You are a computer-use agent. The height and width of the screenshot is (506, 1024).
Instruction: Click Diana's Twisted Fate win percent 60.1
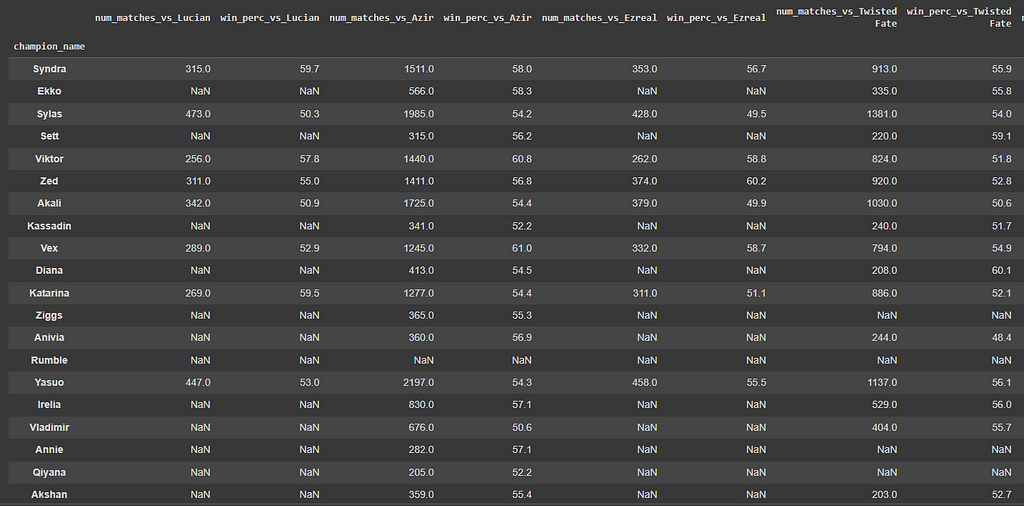coord(1001,271)
